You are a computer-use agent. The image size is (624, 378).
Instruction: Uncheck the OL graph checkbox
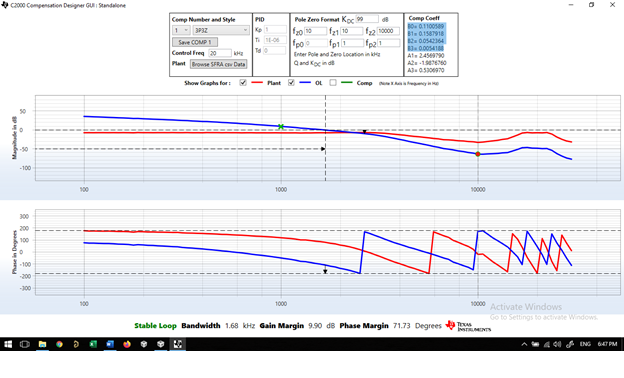[x=291, y=82]
